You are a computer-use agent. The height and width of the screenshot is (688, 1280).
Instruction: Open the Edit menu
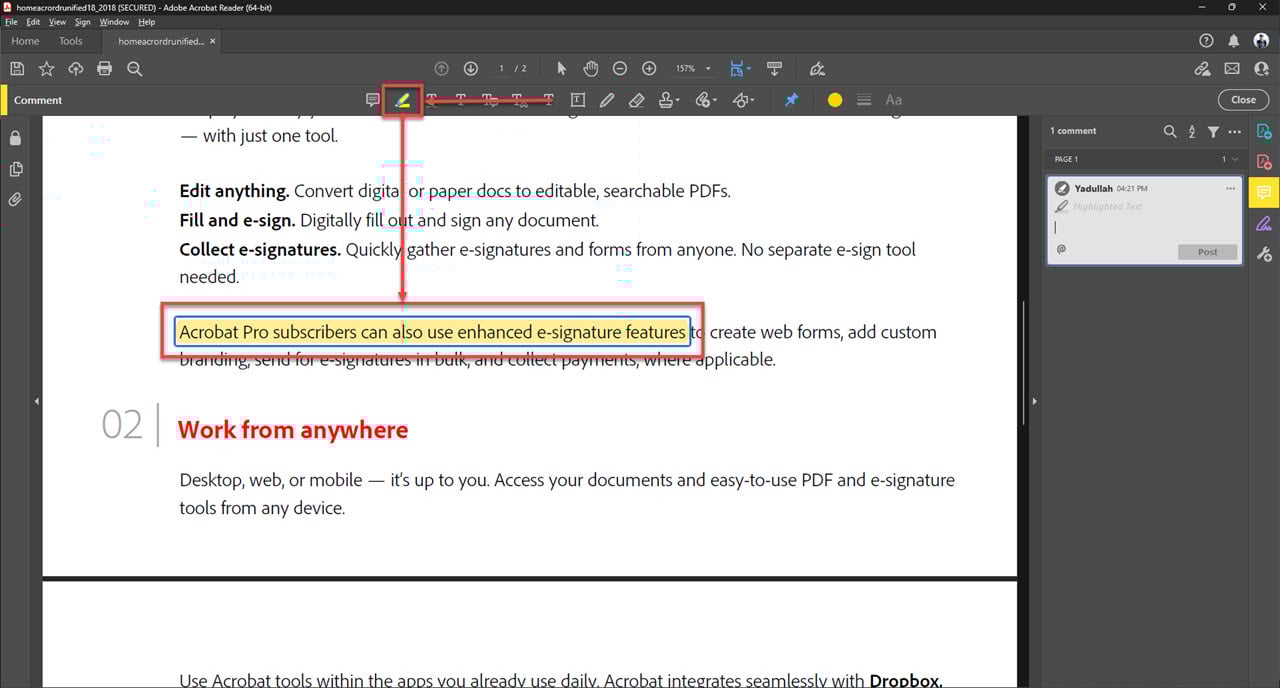[x=33, y=22]
